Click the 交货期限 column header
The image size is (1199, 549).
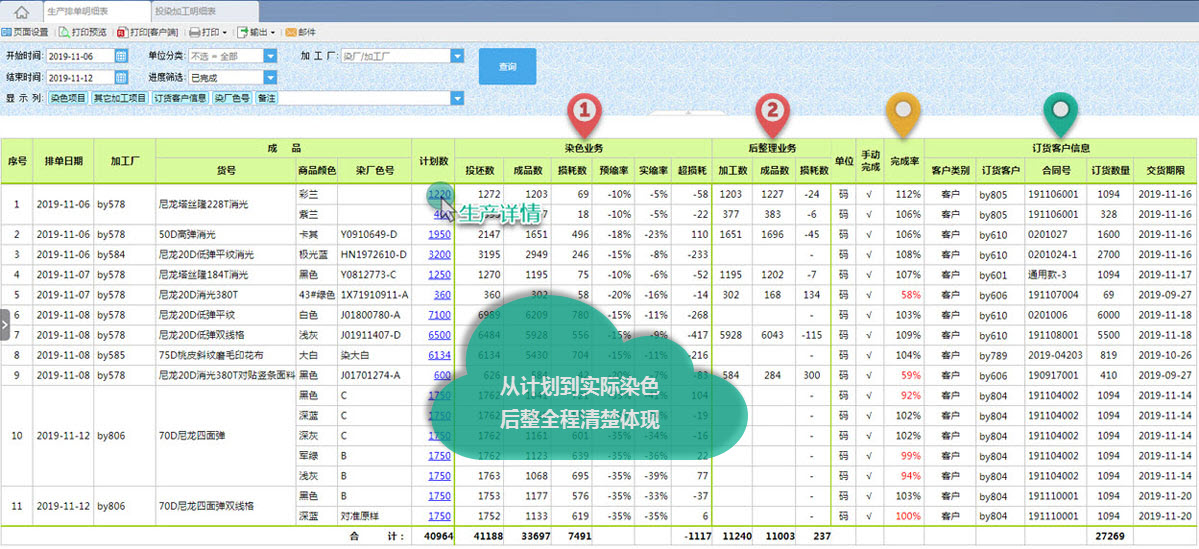(x=1165, y=170)
